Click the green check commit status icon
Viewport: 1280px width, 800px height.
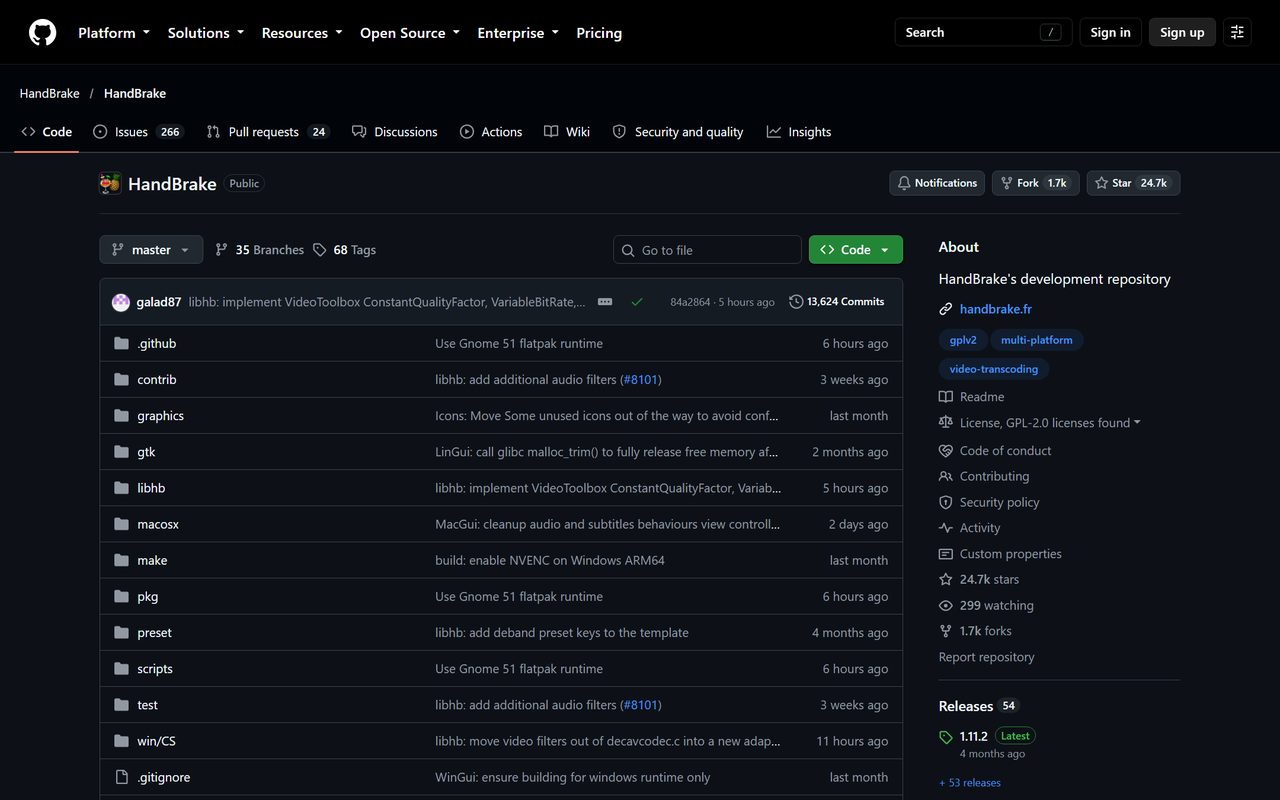(637, 302)
